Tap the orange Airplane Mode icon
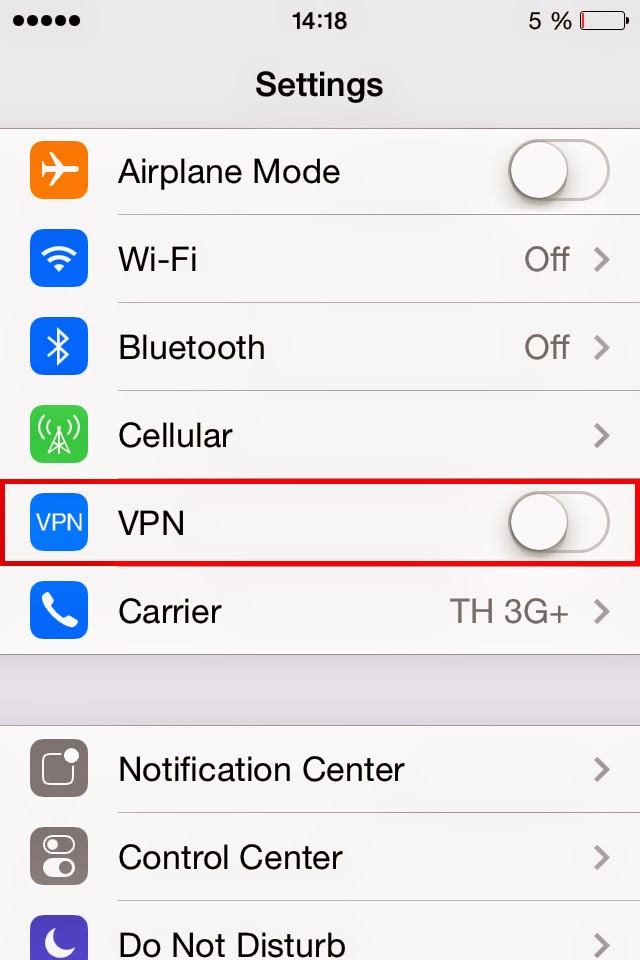Viewport: 640px width, 960px height. (x=59, y=170)
